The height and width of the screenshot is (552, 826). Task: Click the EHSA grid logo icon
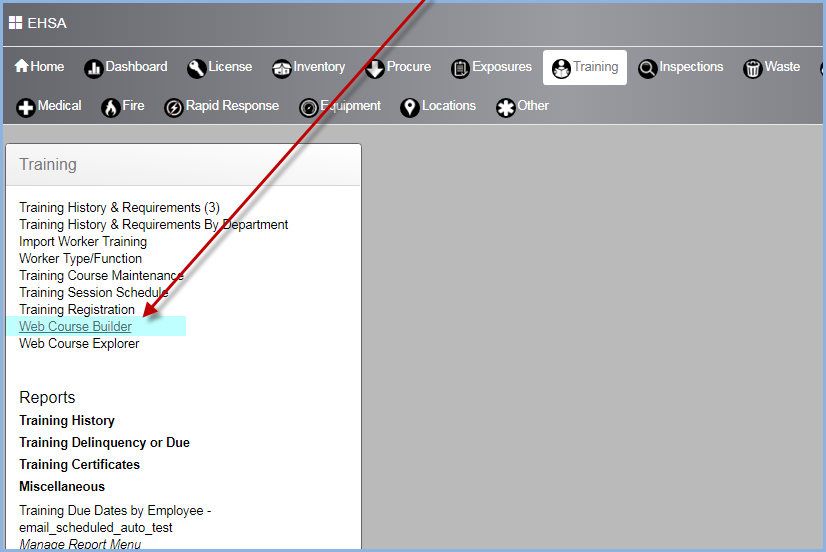click(15, 23)
